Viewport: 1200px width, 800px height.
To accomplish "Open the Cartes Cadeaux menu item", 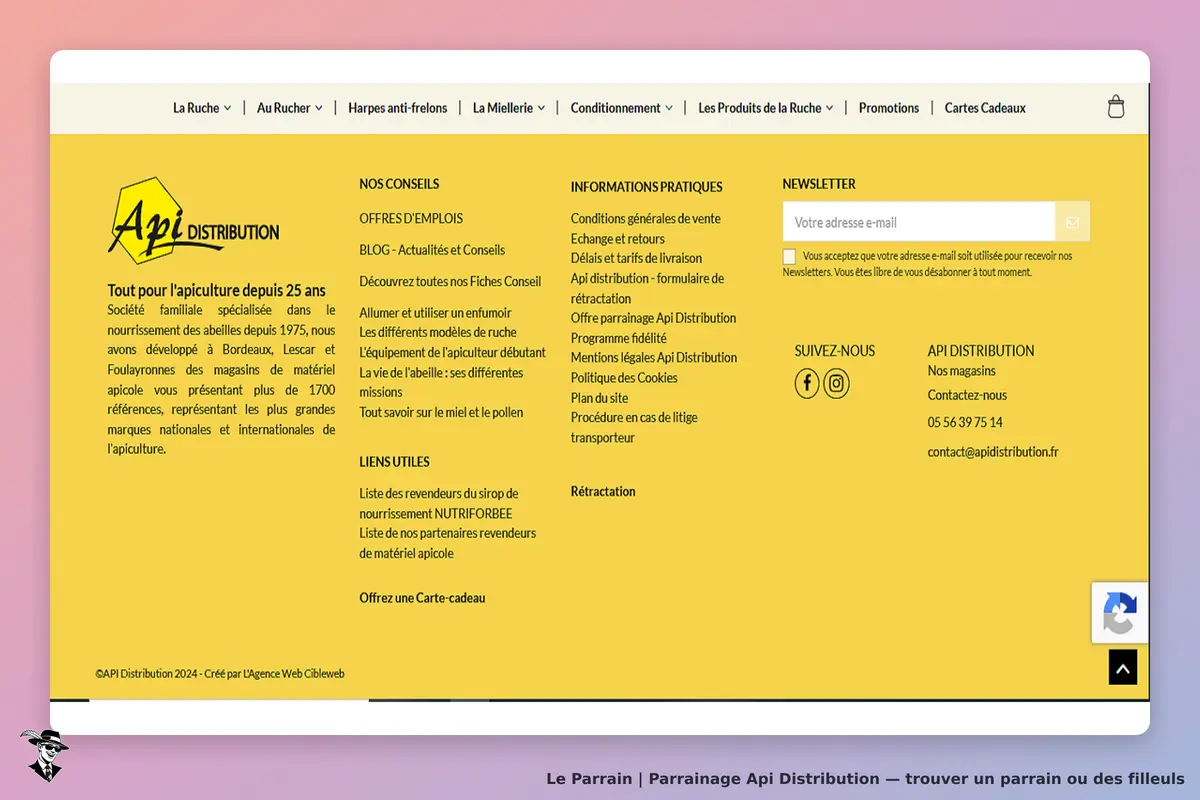I will click(985, 108).
